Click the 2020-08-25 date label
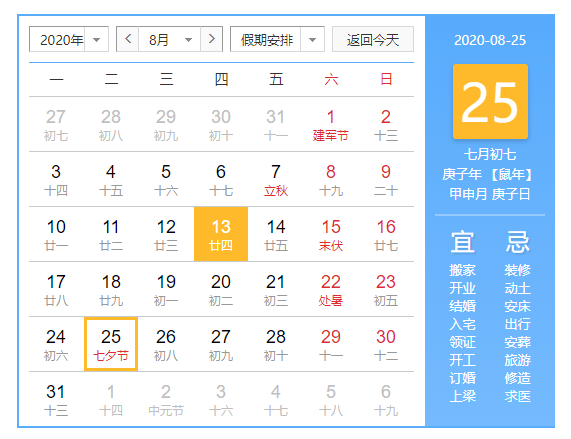Image resolution: width=571 pixels, height=439 pixels. [490, 40]
